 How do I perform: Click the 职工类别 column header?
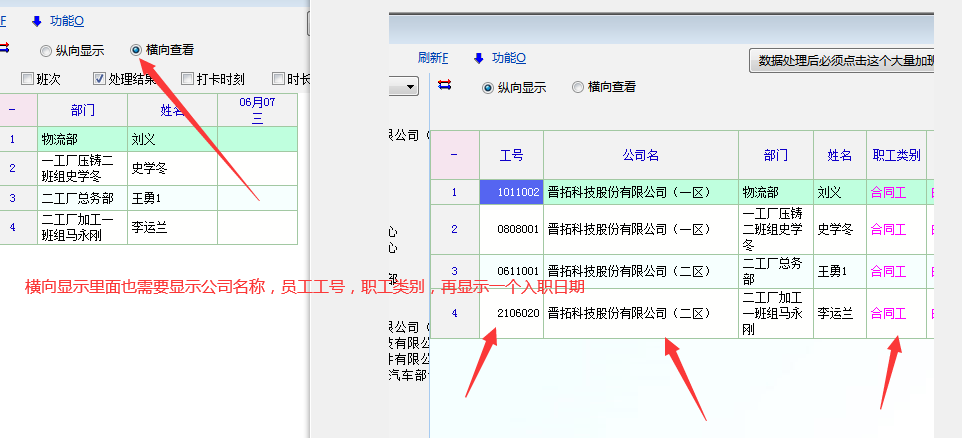point(896,155)
